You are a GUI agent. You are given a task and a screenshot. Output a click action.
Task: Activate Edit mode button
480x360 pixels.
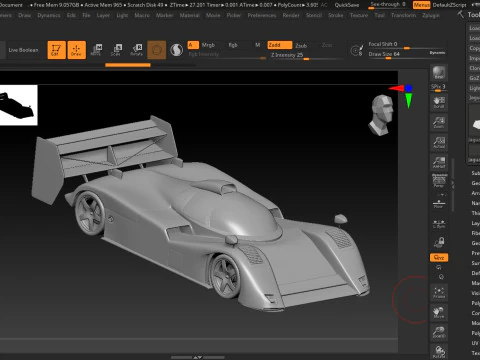point(56,50)
